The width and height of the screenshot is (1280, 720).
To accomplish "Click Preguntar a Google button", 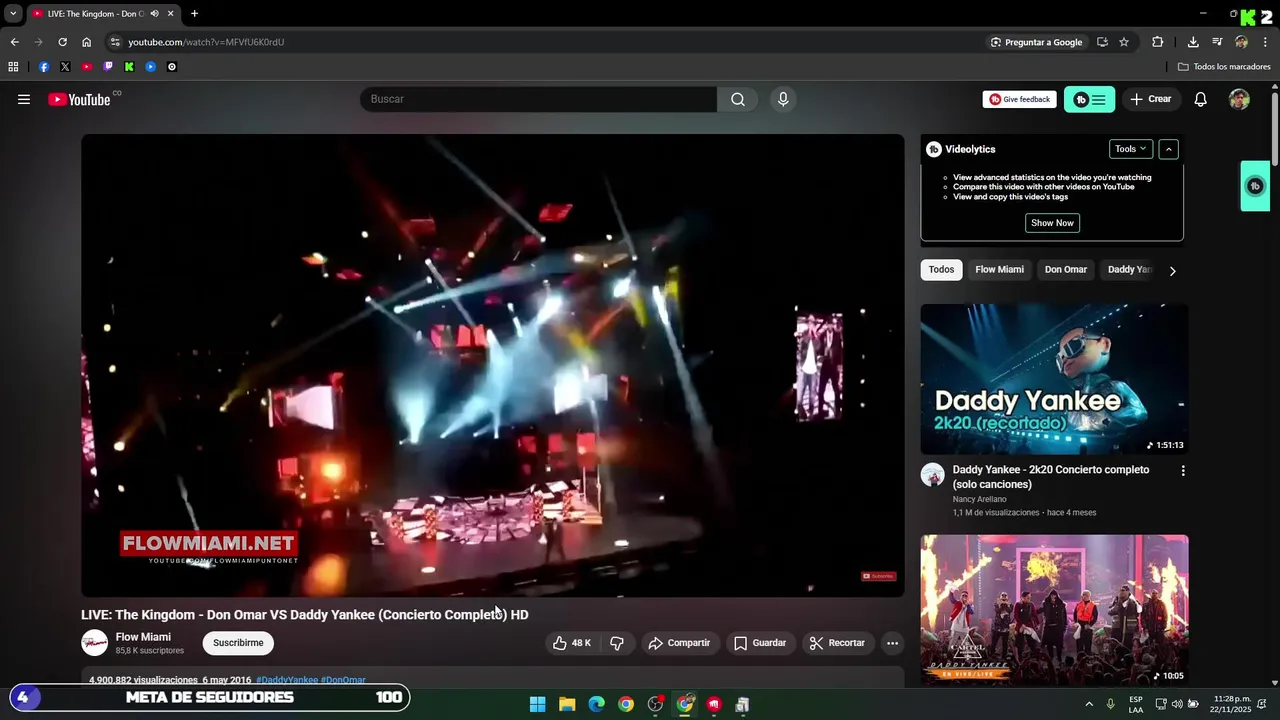I will tap(1036, 42).
